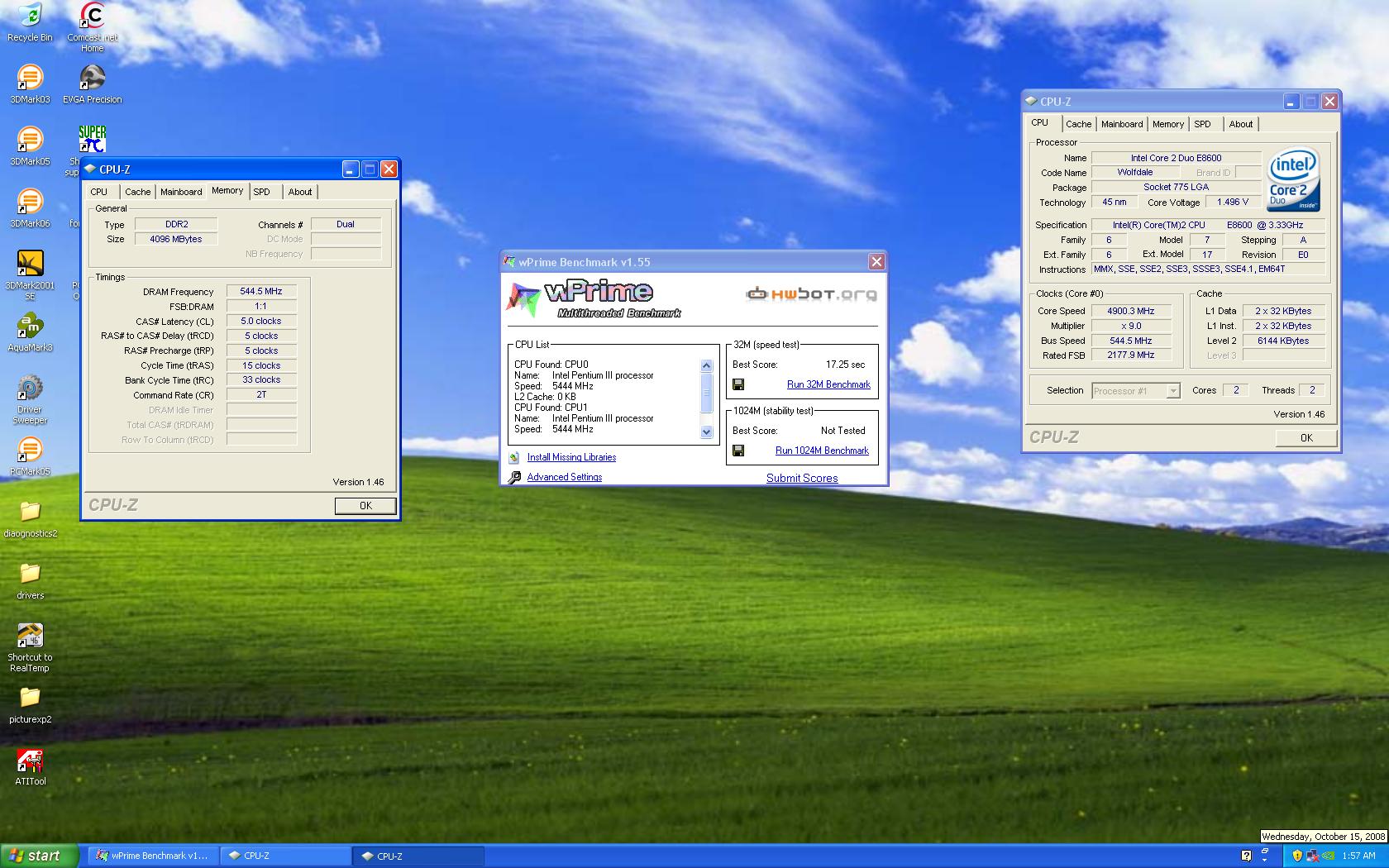Click the system clock showing 1:57 AM

point(1358,856)
